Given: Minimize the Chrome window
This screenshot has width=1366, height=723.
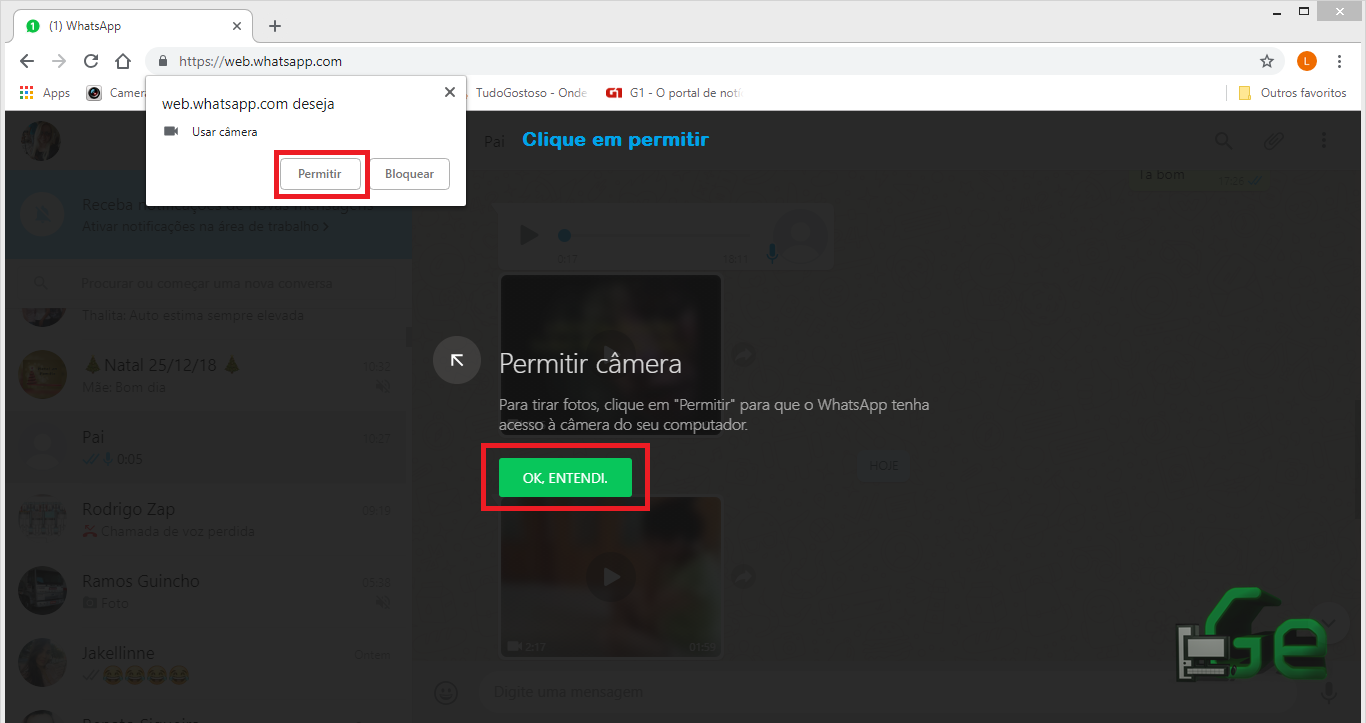Looking at the screenshot, I should [1279, 12].
